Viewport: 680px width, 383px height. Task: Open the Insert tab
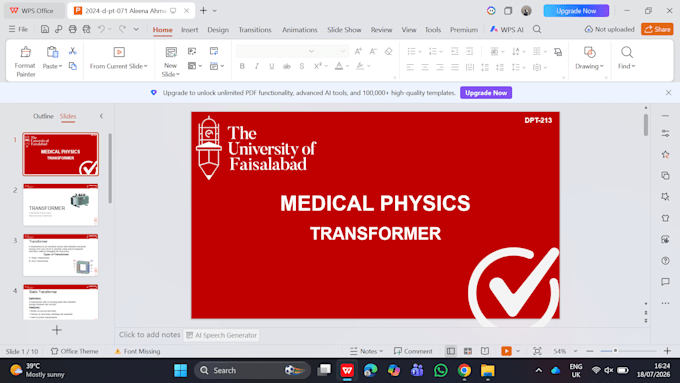point(190,29)
